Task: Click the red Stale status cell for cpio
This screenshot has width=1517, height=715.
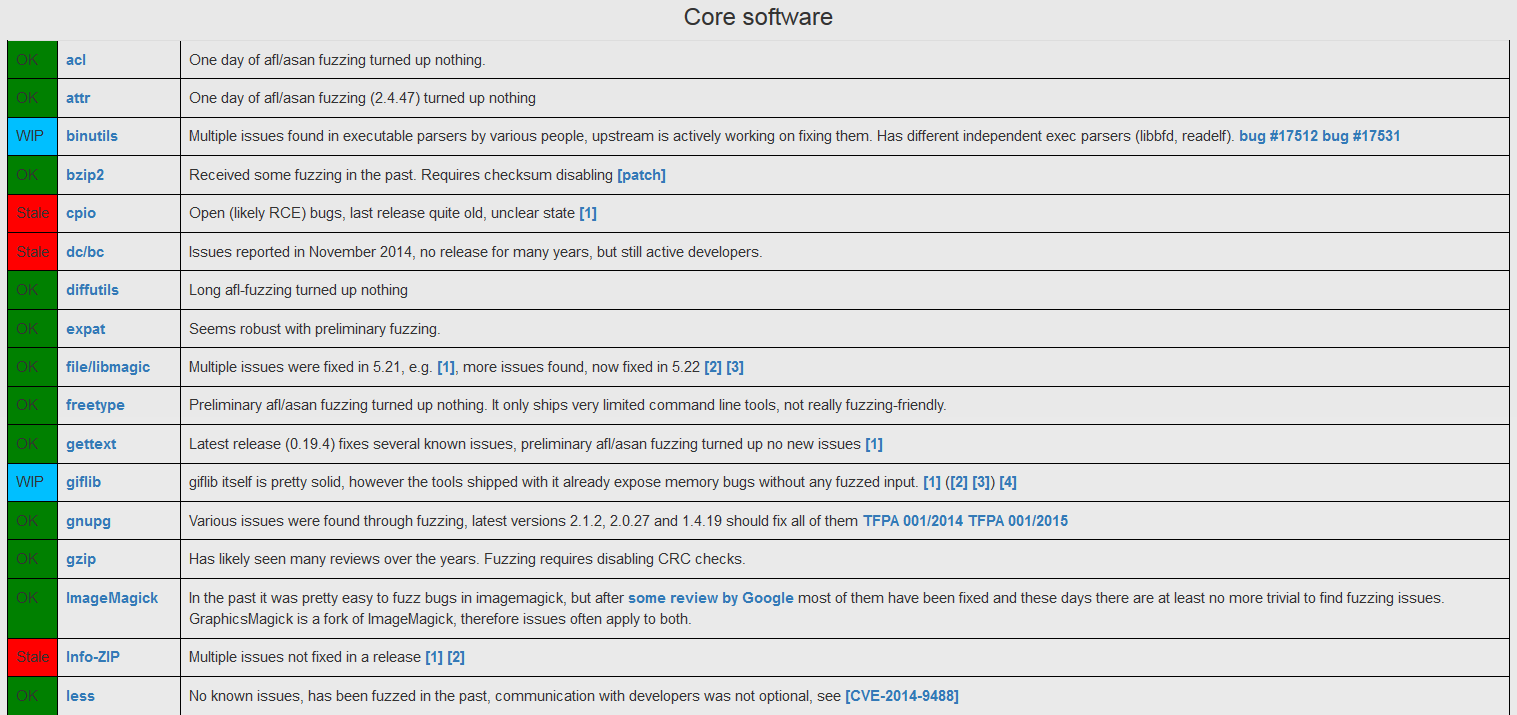Action: pyautogui.click(x=32, y=213)
